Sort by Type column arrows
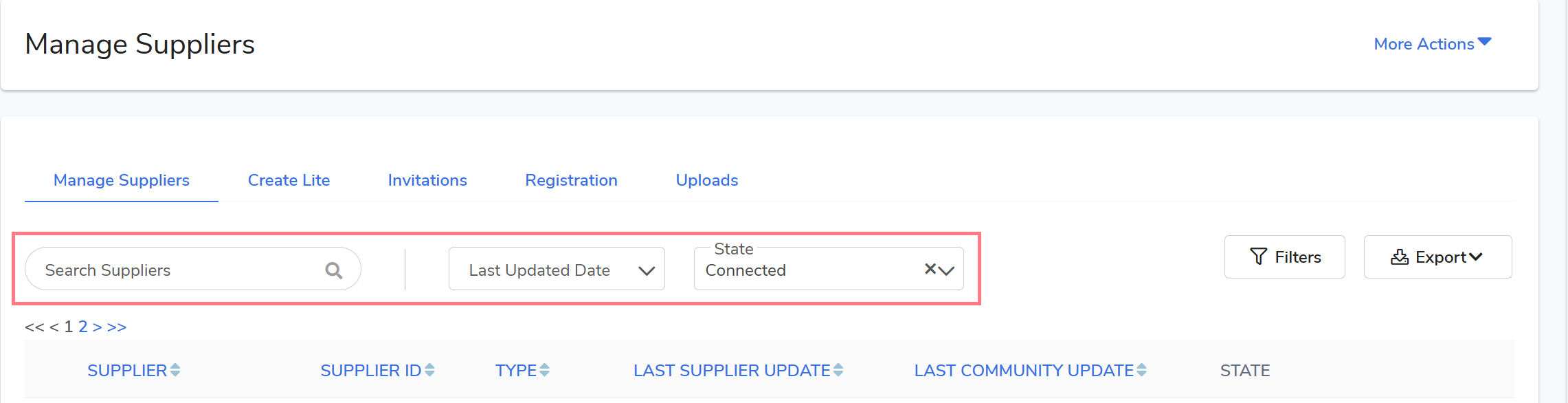The image size is (1568, 403). [x=544, y=371]
